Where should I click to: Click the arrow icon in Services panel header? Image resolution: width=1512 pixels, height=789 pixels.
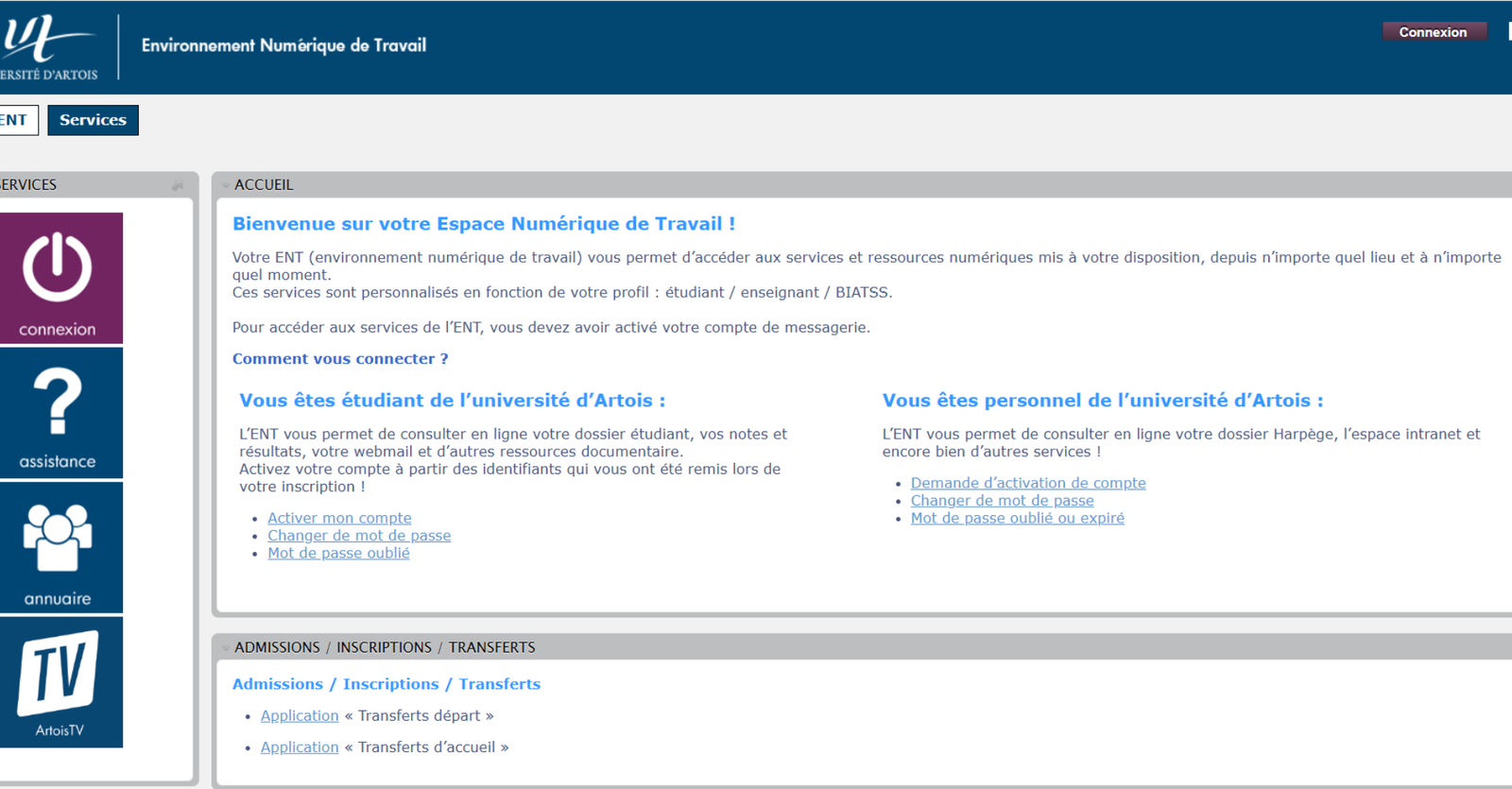pos(178,185)
